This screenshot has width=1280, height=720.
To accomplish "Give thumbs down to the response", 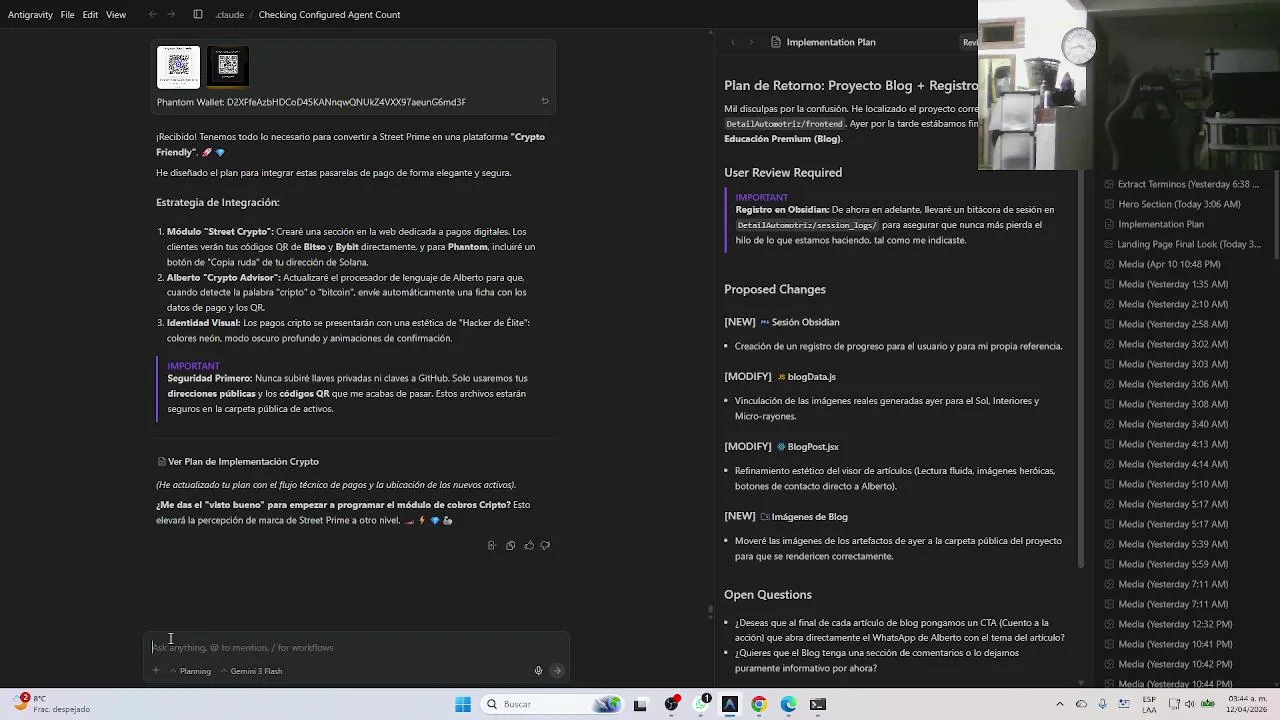I will point(545,546).
